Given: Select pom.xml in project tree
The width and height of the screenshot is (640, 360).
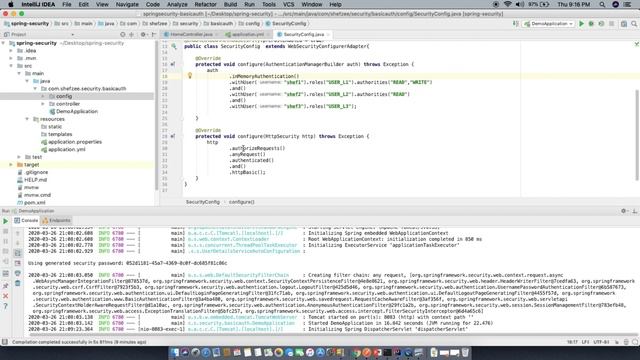Looking at the screenshot, I should click(35, 202).
